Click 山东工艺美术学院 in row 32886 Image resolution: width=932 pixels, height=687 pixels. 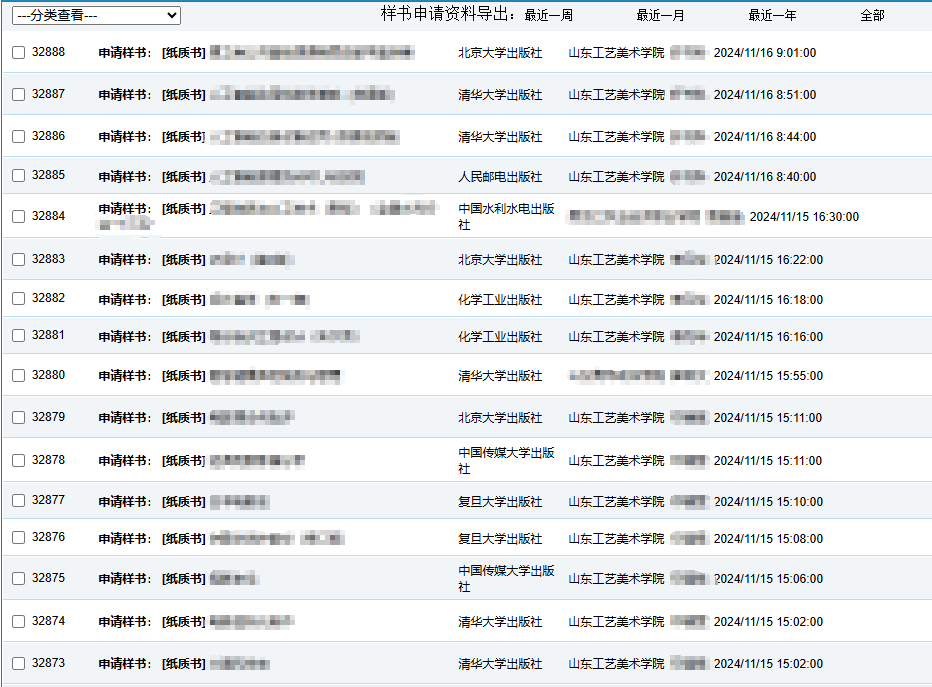point(616,137)
